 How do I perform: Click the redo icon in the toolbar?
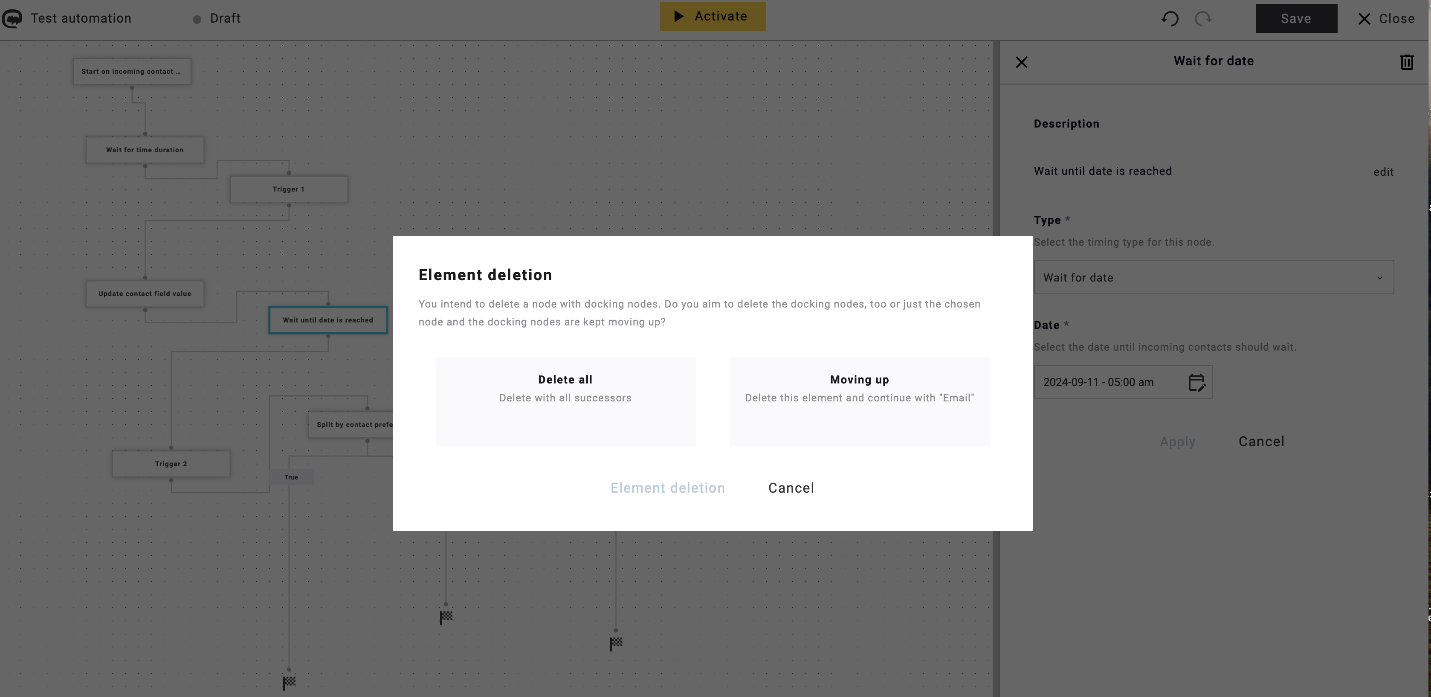click(x=1202, y=18)
